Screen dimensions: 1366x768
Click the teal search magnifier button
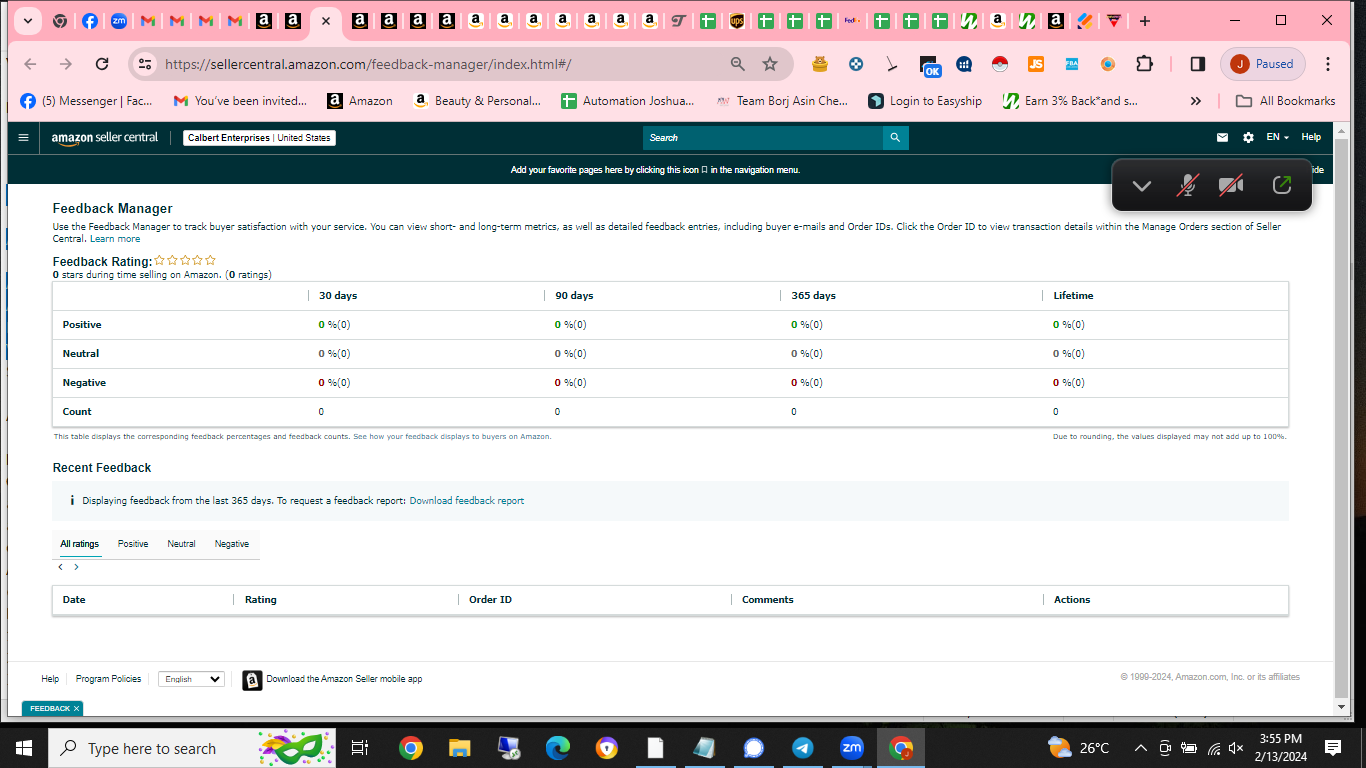895,138
